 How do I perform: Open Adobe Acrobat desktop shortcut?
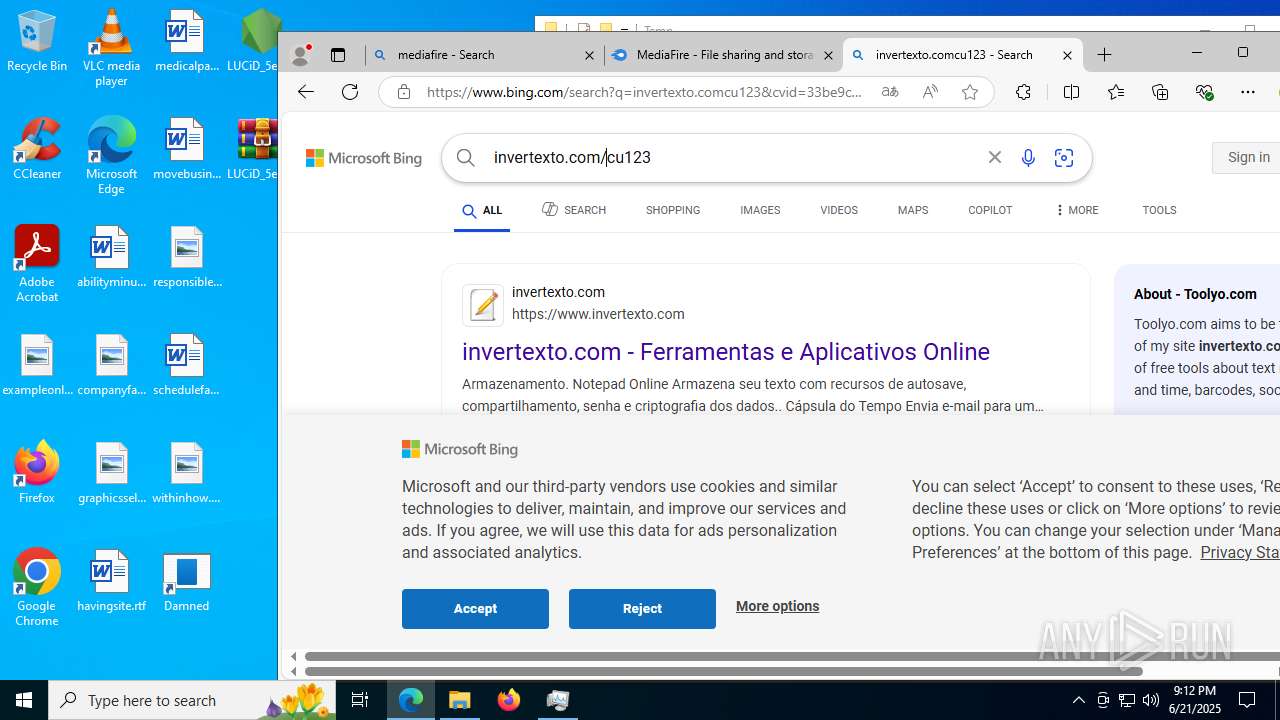[x=37, y=263]
